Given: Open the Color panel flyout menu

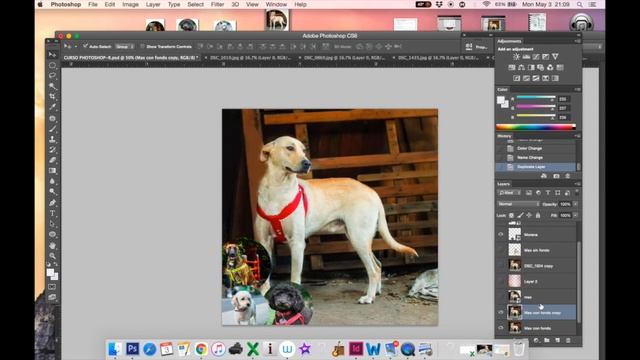Looking at the screenshot, I should (x=577, y=89).
